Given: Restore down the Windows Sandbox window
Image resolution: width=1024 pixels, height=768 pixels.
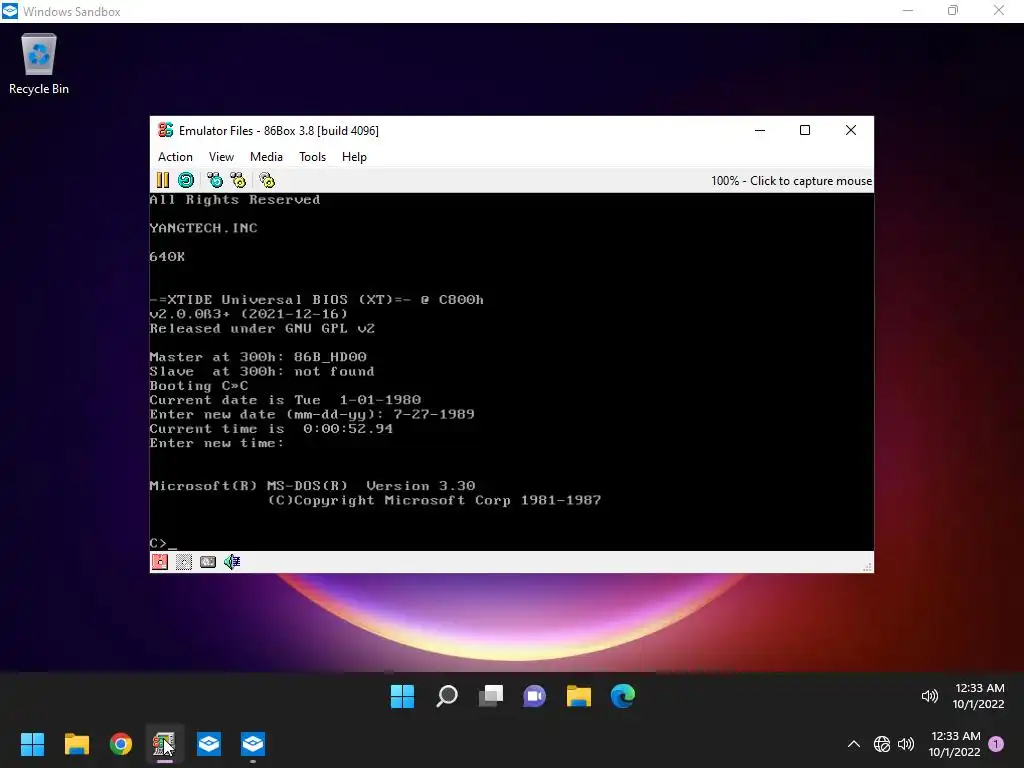Looking at the screenshot, I should [x=953, y=10].
